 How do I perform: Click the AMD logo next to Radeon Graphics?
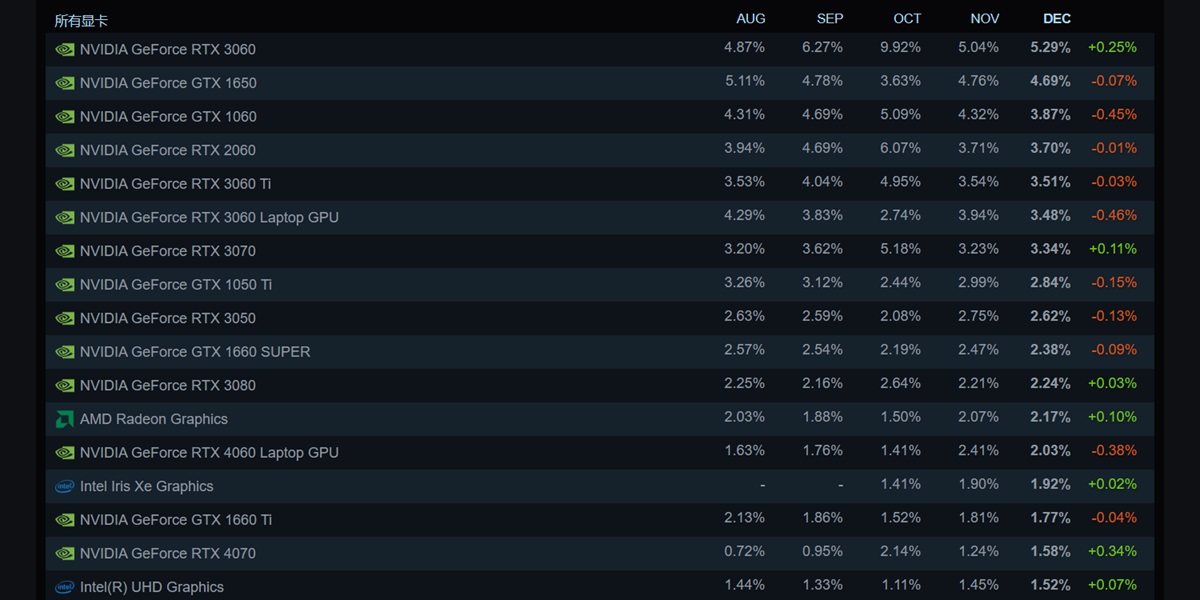(65, 420)
